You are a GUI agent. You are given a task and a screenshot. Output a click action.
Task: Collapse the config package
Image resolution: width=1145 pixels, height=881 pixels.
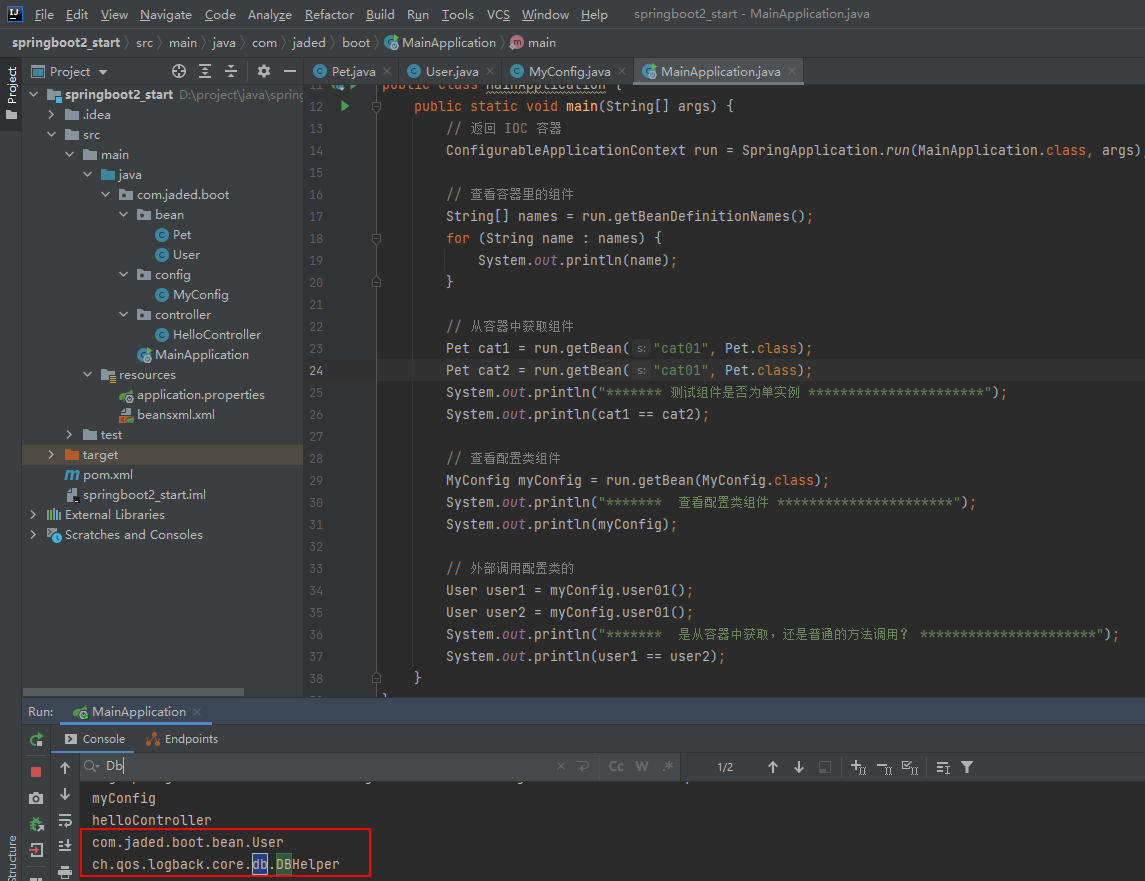[x=123, y=274]
